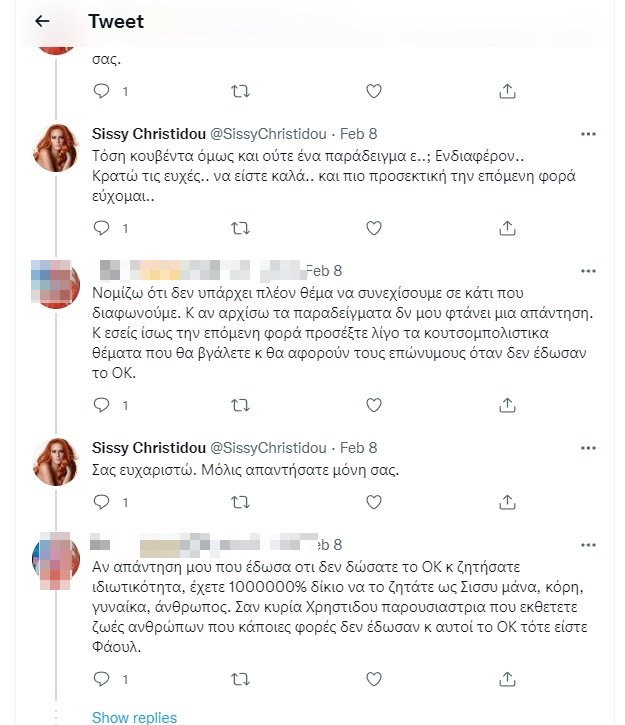
Task: Reply to tweet starting 'Νομίζω ότι δεν υπάρχει'
Action: (x=101, y=405)
